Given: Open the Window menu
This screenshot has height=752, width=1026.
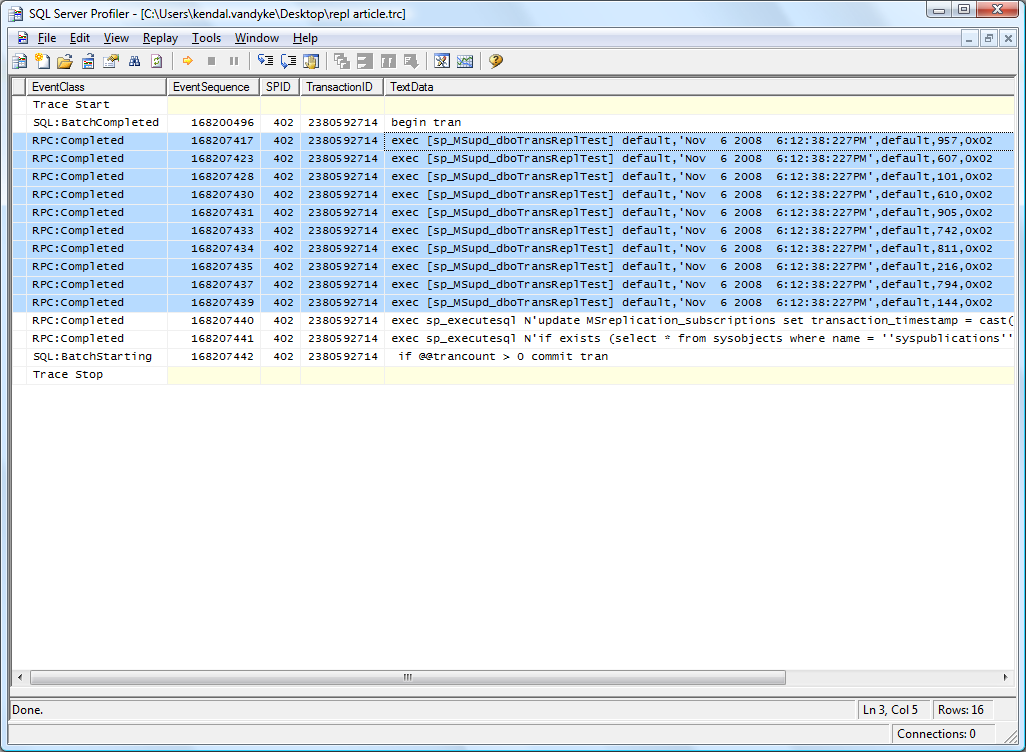Looking at the screenshot, I should (256, 38).
